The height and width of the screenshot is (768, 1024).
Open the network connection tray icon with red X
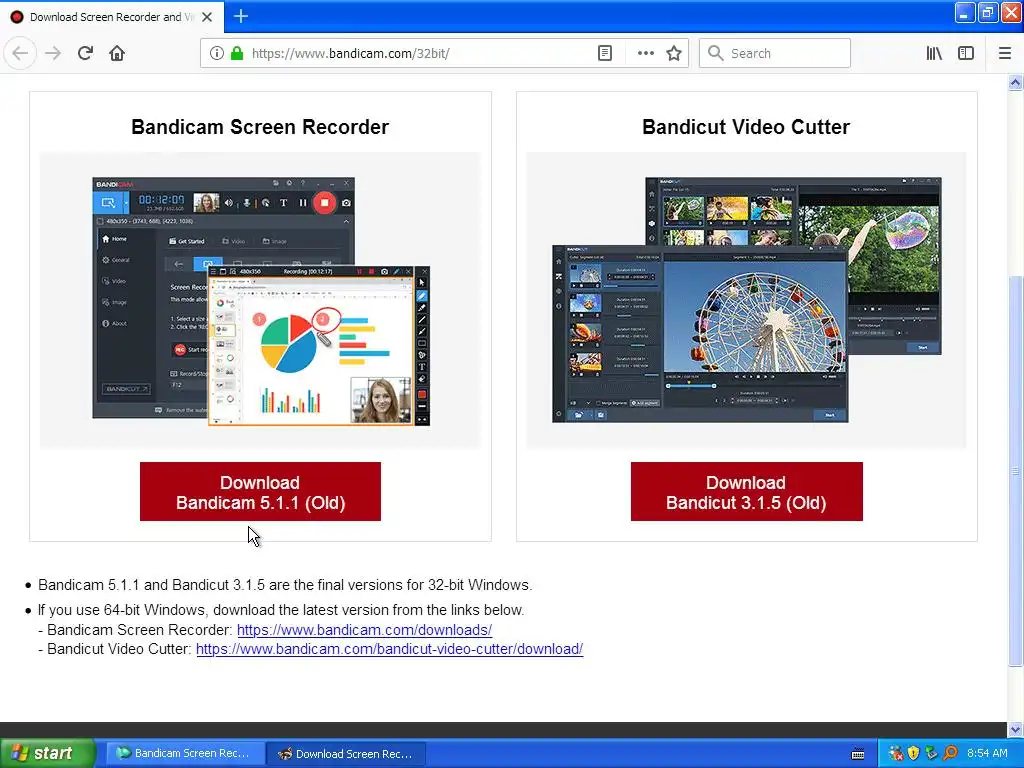(x=896, y=753)
